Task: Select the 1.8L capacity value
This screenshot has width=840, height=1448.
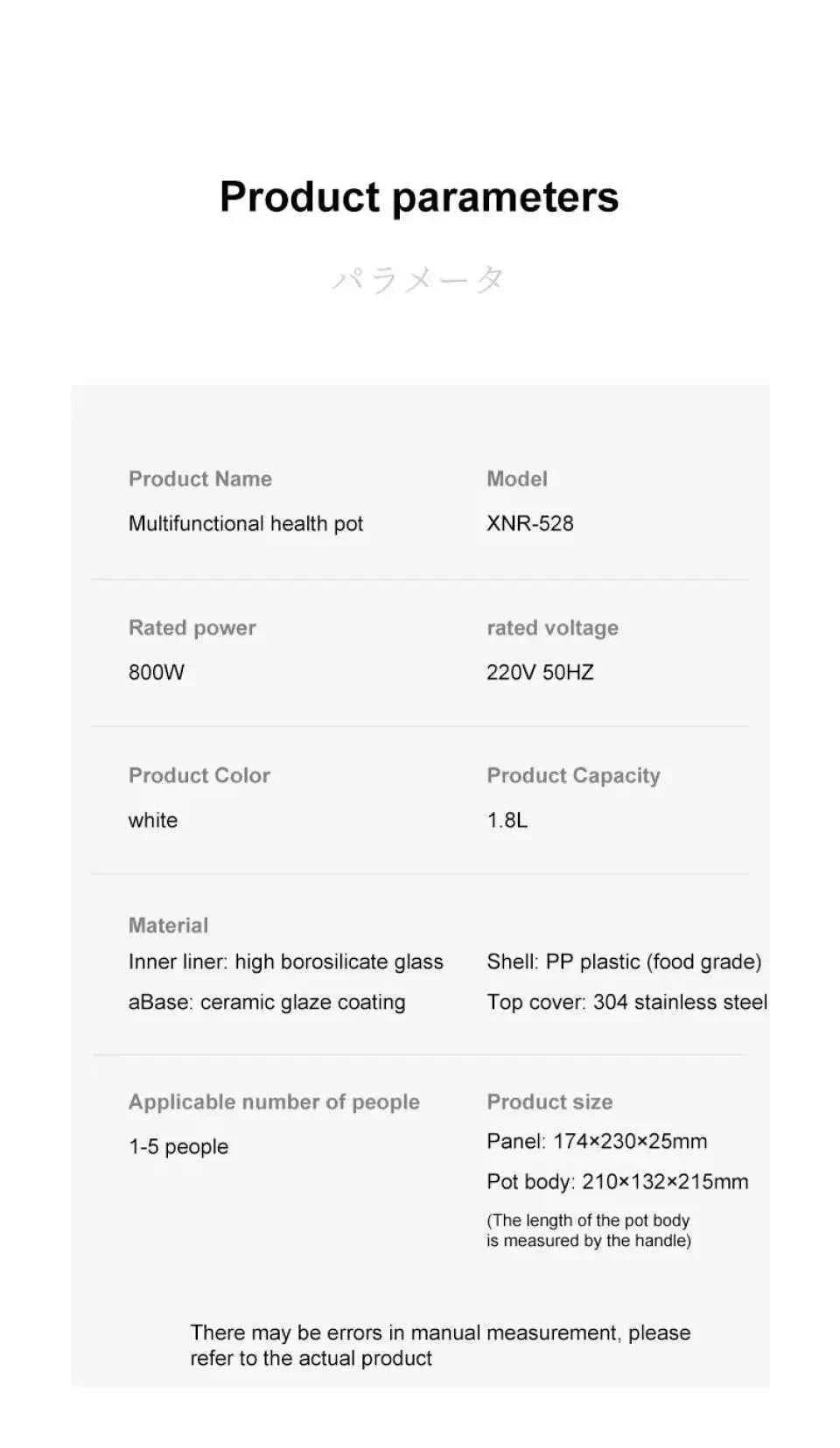Action: (507, 820)
